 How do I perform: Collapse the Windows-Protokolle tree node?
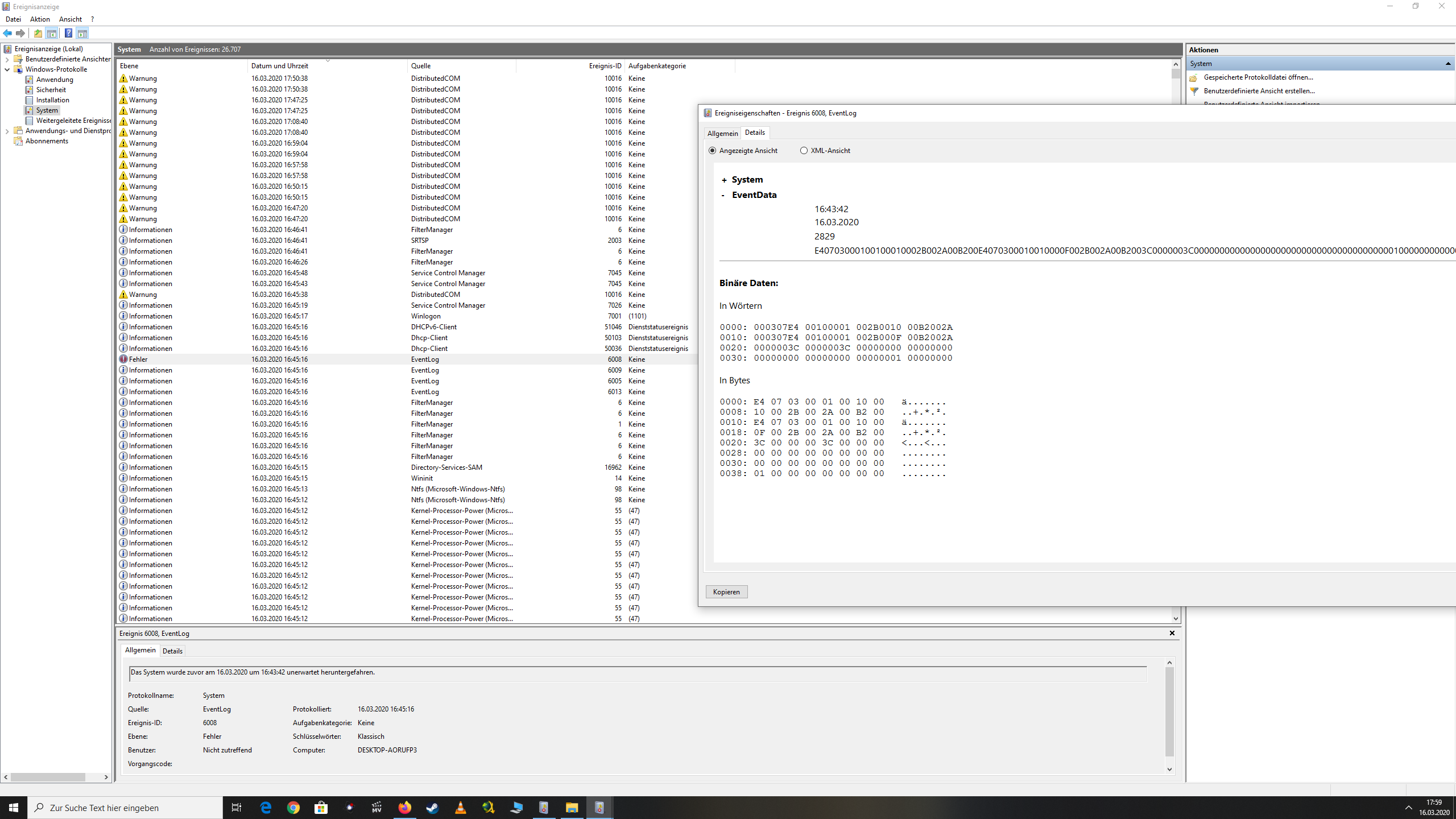click(7, 69)
